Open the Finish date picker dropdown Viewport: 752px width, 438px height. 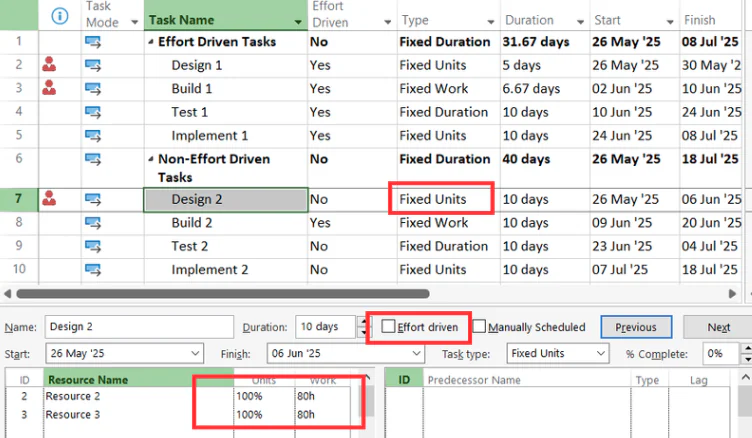tap(416, 354)
